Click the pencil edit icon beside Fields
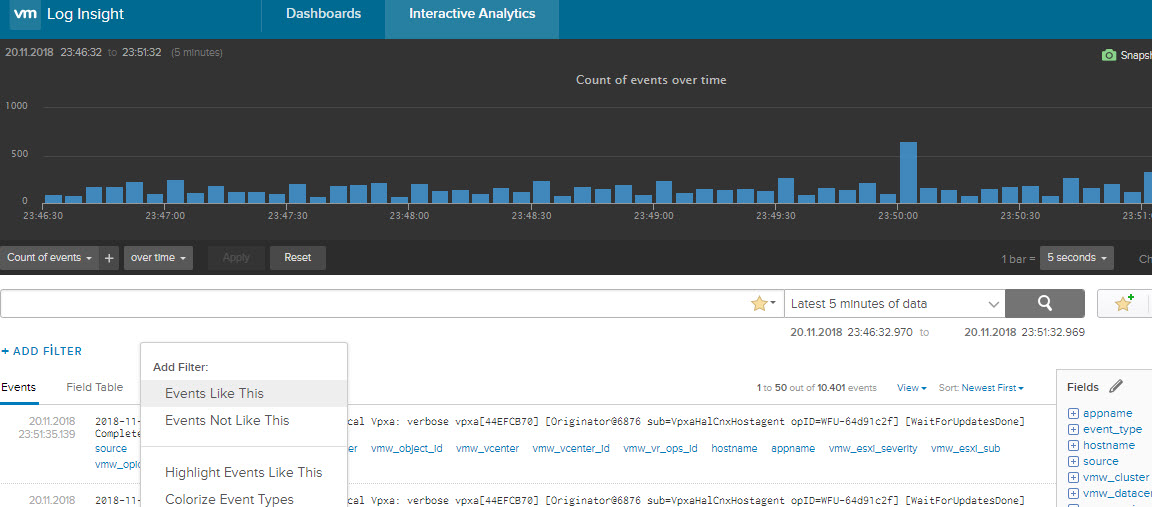 [1117, 386]
